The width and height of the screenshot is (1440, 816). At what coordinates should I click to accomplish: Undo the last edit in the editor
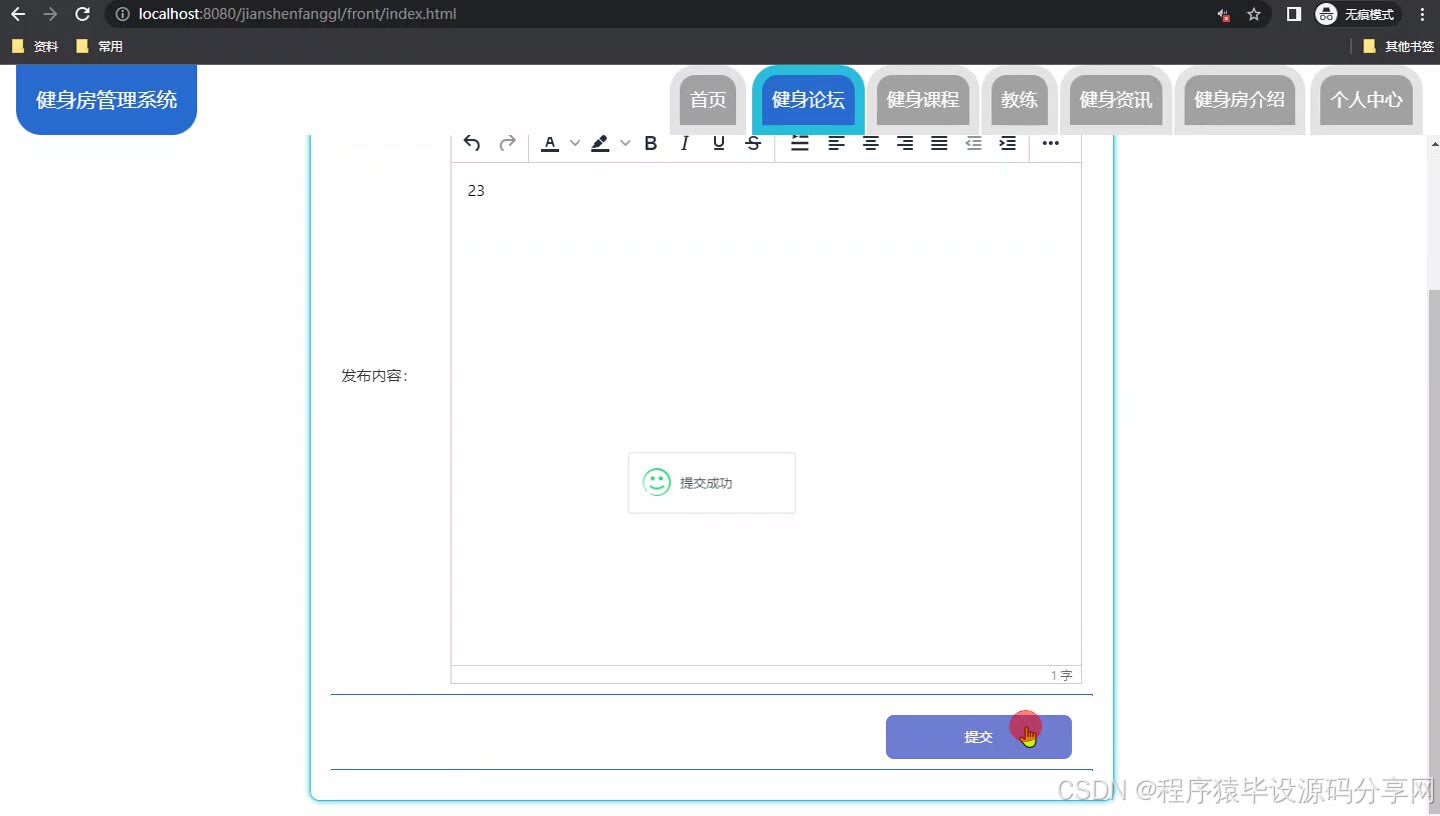[x=472, y=143]
